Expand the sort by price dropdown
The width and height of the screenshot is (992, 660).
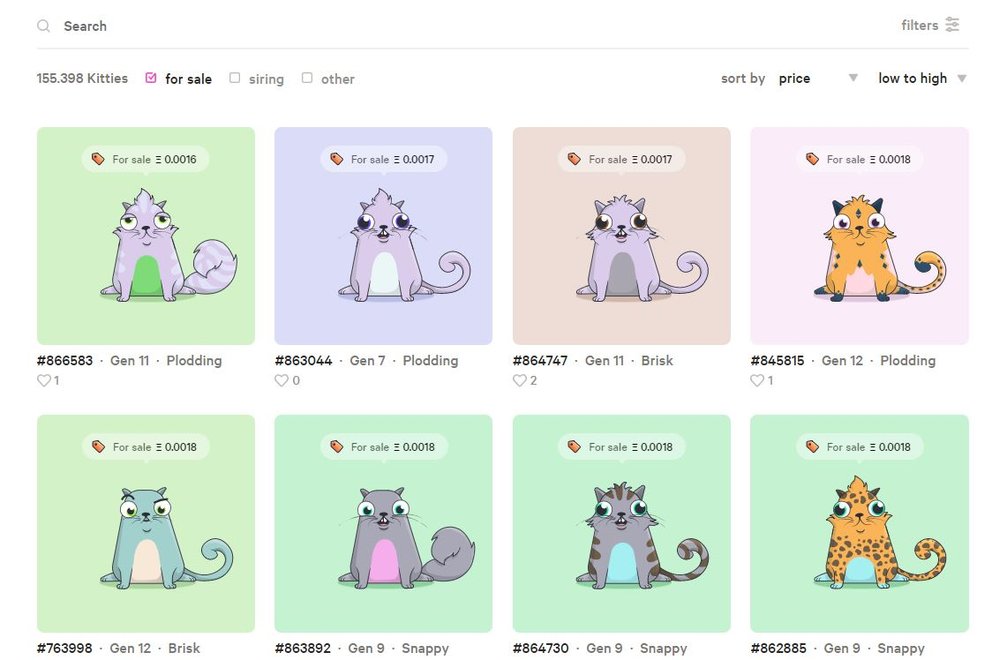click(x=817, y=78)
